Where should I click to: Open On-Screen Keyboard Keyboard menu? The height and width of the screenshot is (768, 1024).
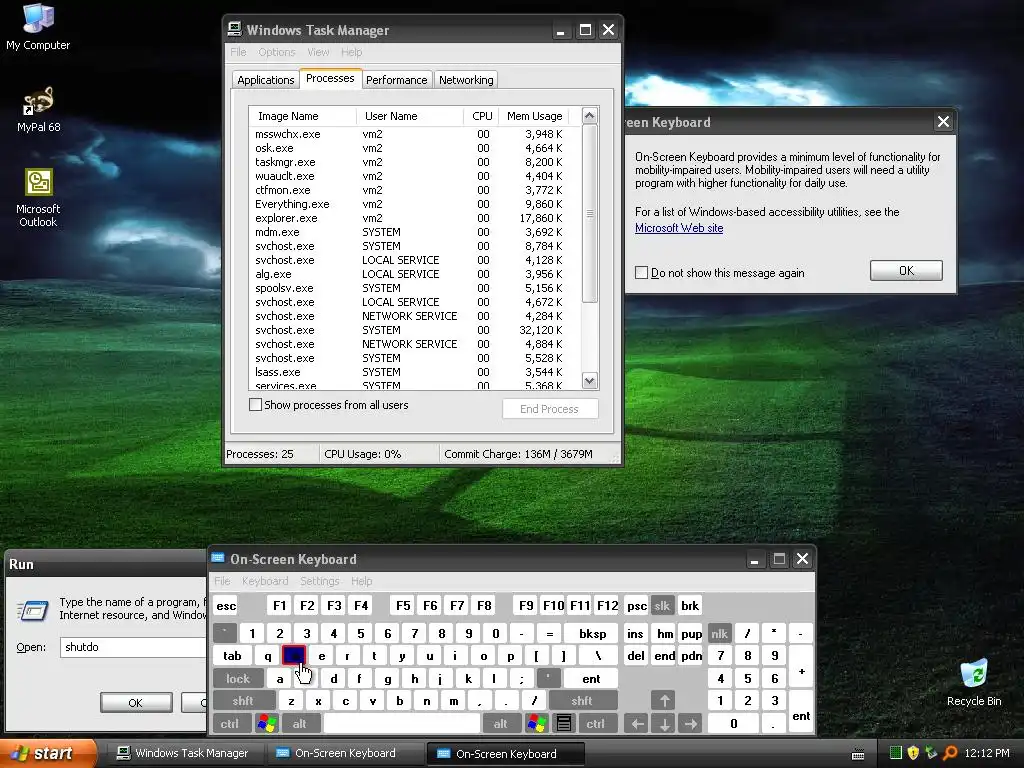pyautogui.click(x=264, y=581)
